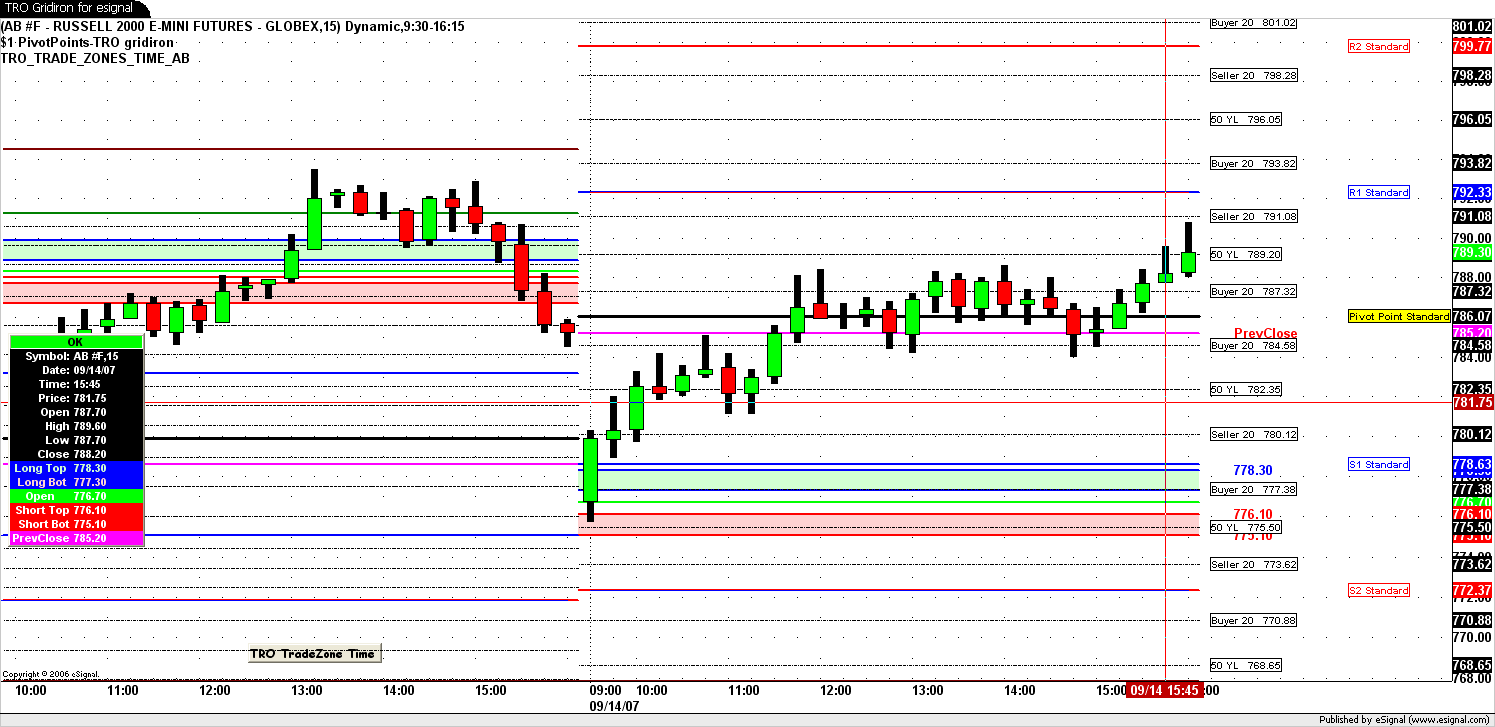Click the Buyer 20 770.88 level label
Screen dimensions: 1495x727
click(x=1253, y=620)
